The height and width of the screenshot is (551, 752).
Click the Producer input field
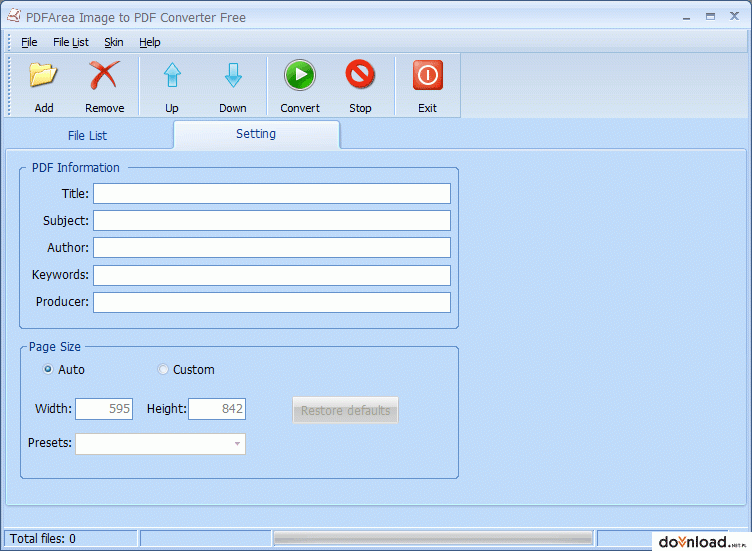[x=271, y=302]
